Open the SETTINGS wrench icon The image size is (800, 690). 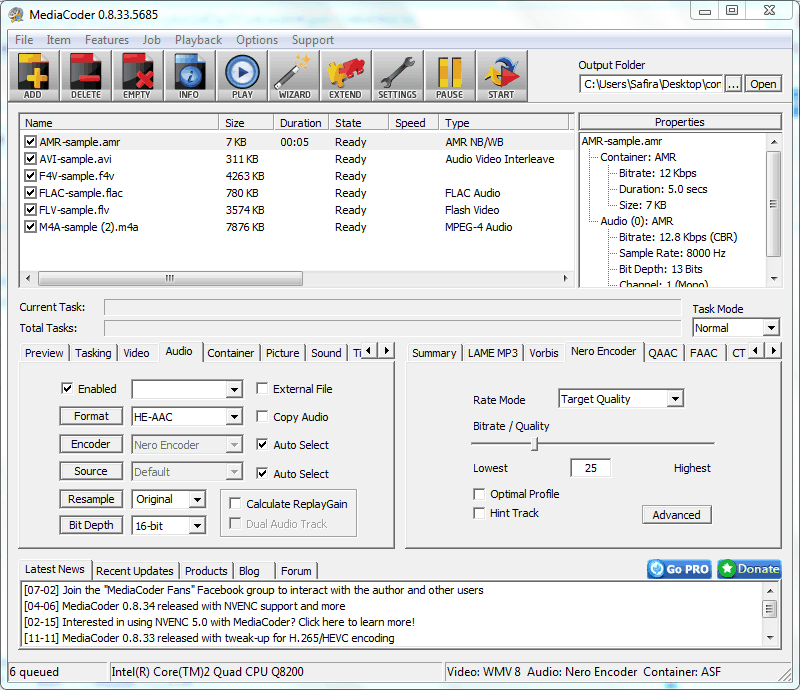click(397, 76)
